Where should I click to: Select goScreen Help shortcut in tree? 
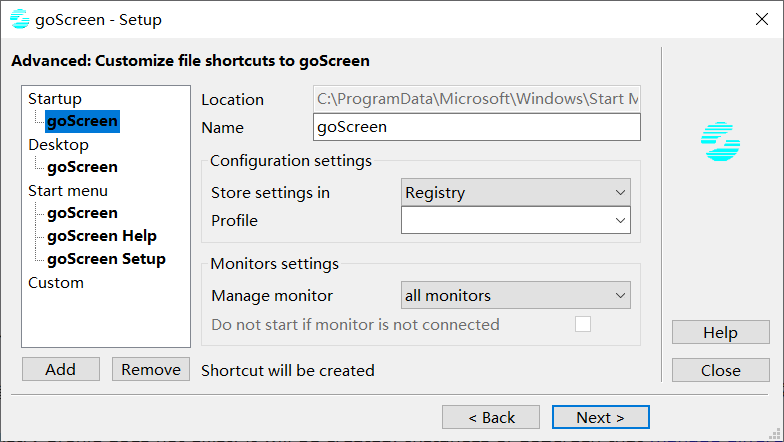(x=101, y=236)
